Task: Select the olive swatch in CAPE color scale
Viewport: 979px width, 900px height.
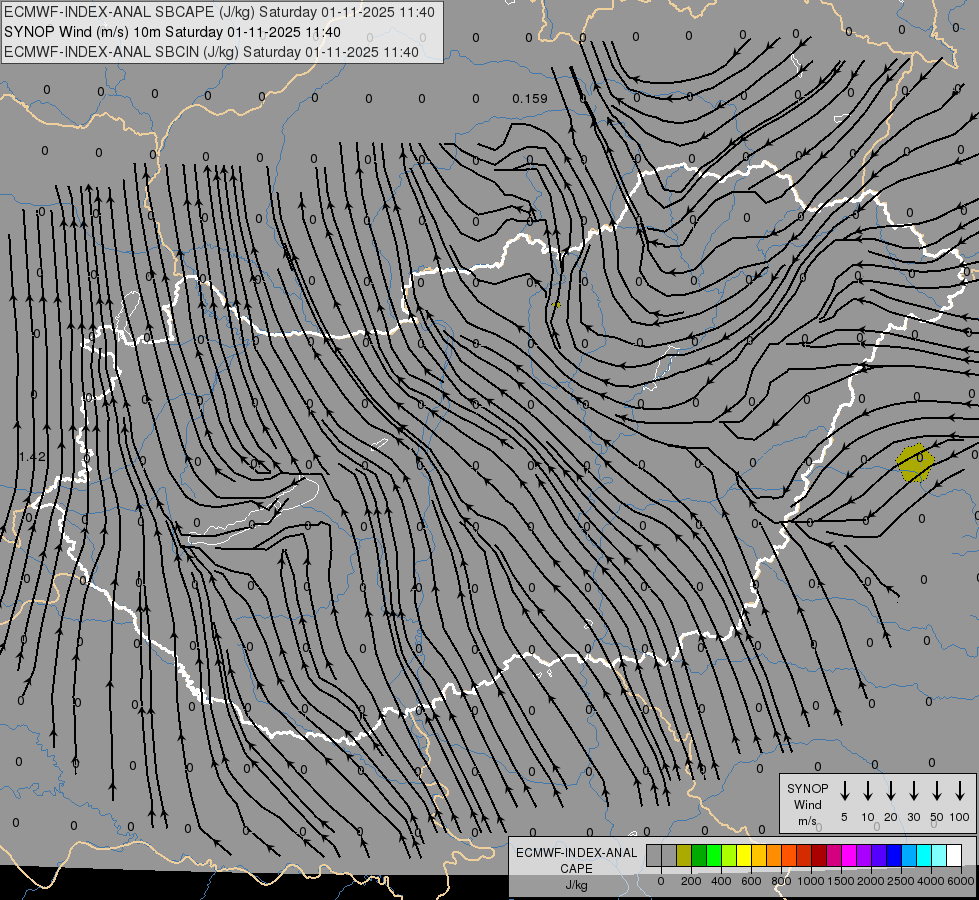Action: (684, 855)
